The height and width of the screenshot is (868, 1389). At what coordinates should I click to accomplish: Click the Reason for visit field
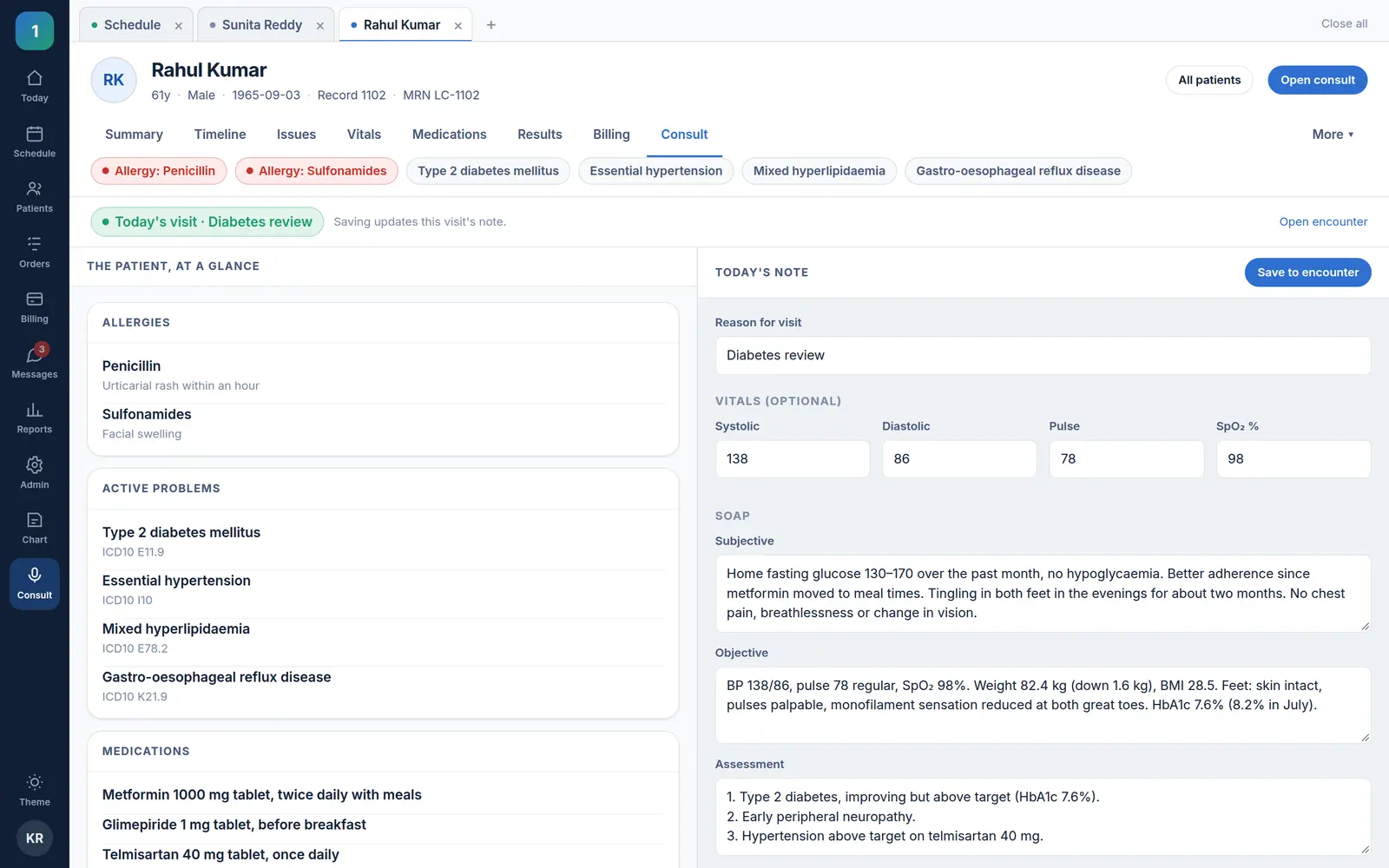coord(1043,355)
